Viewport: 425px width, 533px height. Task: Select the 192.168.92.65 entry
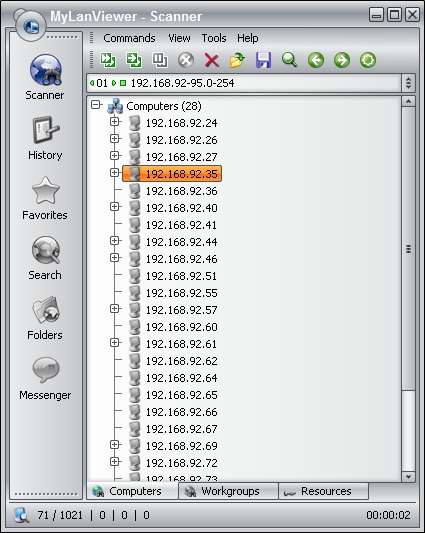(x=181, y=395)
